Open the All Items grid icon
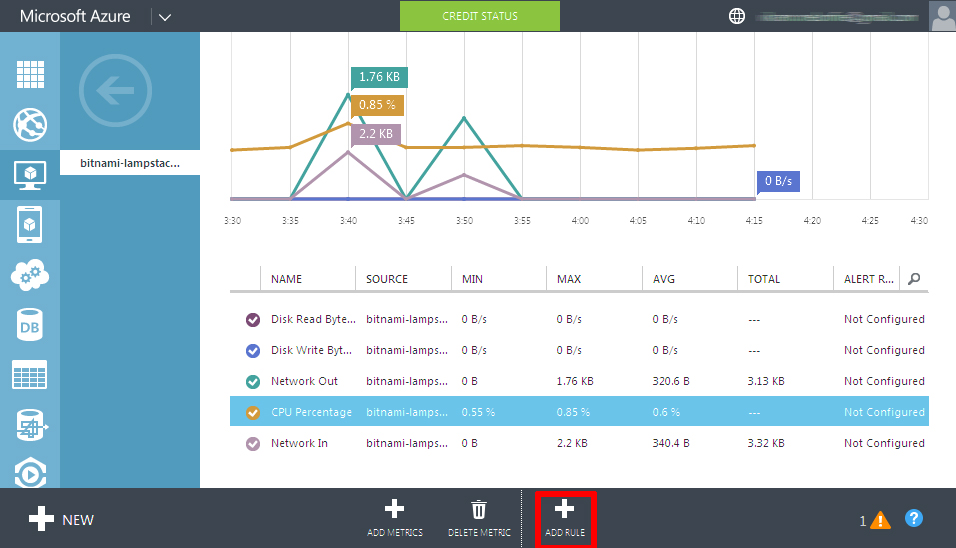 pyautogui.click(x=30, y=74)
